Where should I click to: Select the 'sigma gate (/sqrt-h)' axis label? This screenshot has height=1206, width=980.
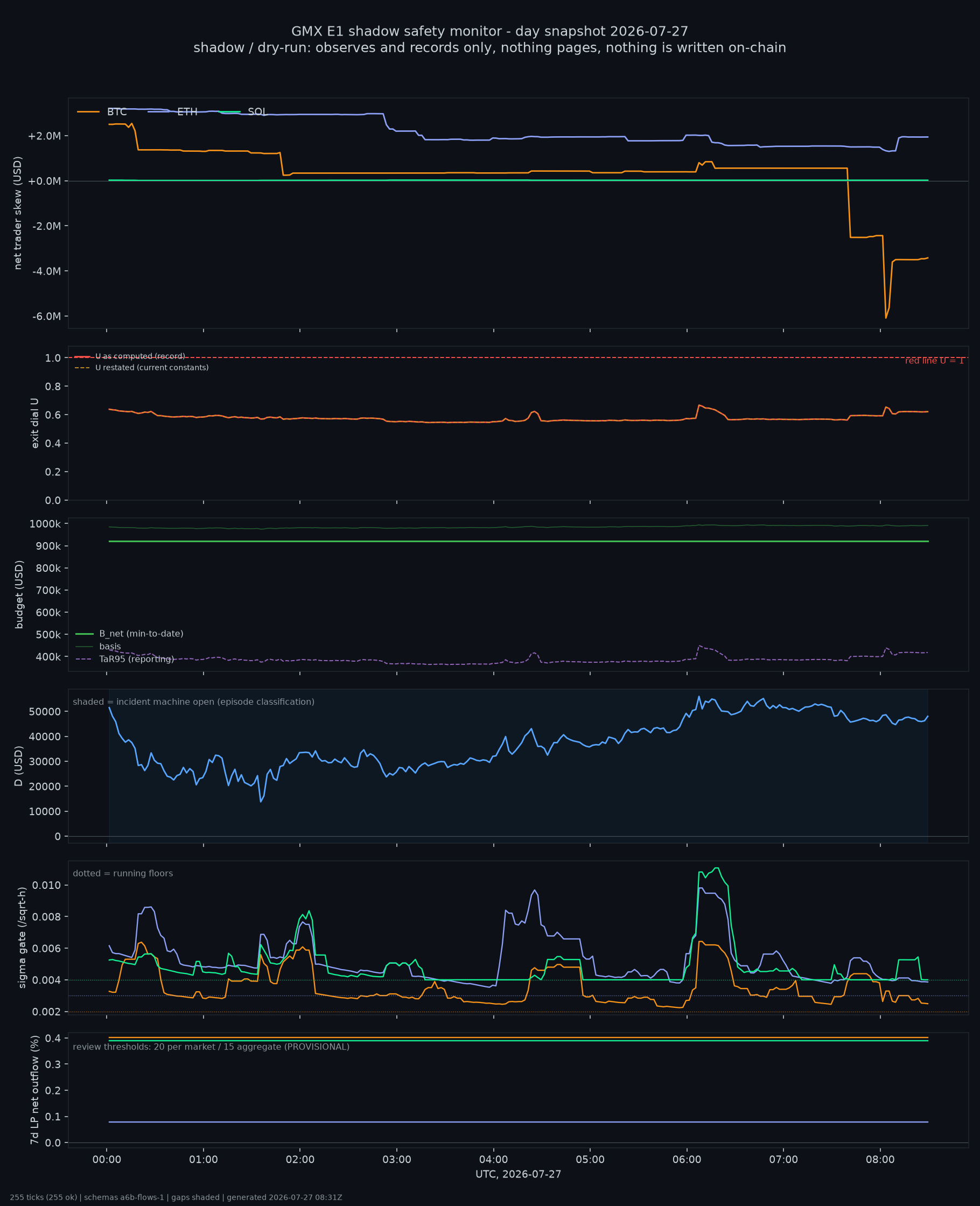coord(23,937)
